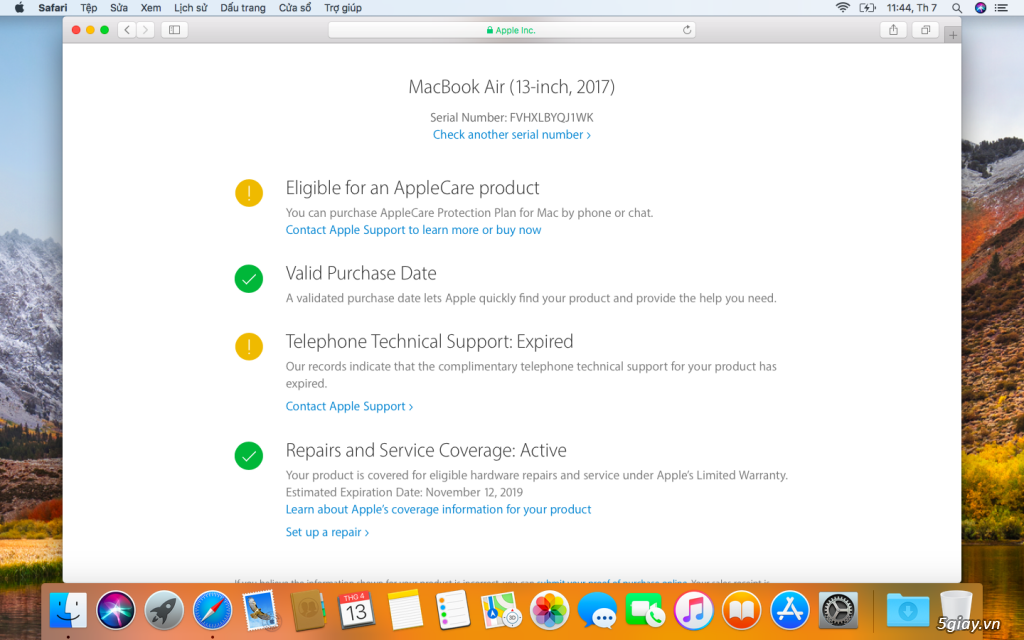Toggle the Safari sidebar button
This screenshot has height=640, width=1024.
pos(174,29)
